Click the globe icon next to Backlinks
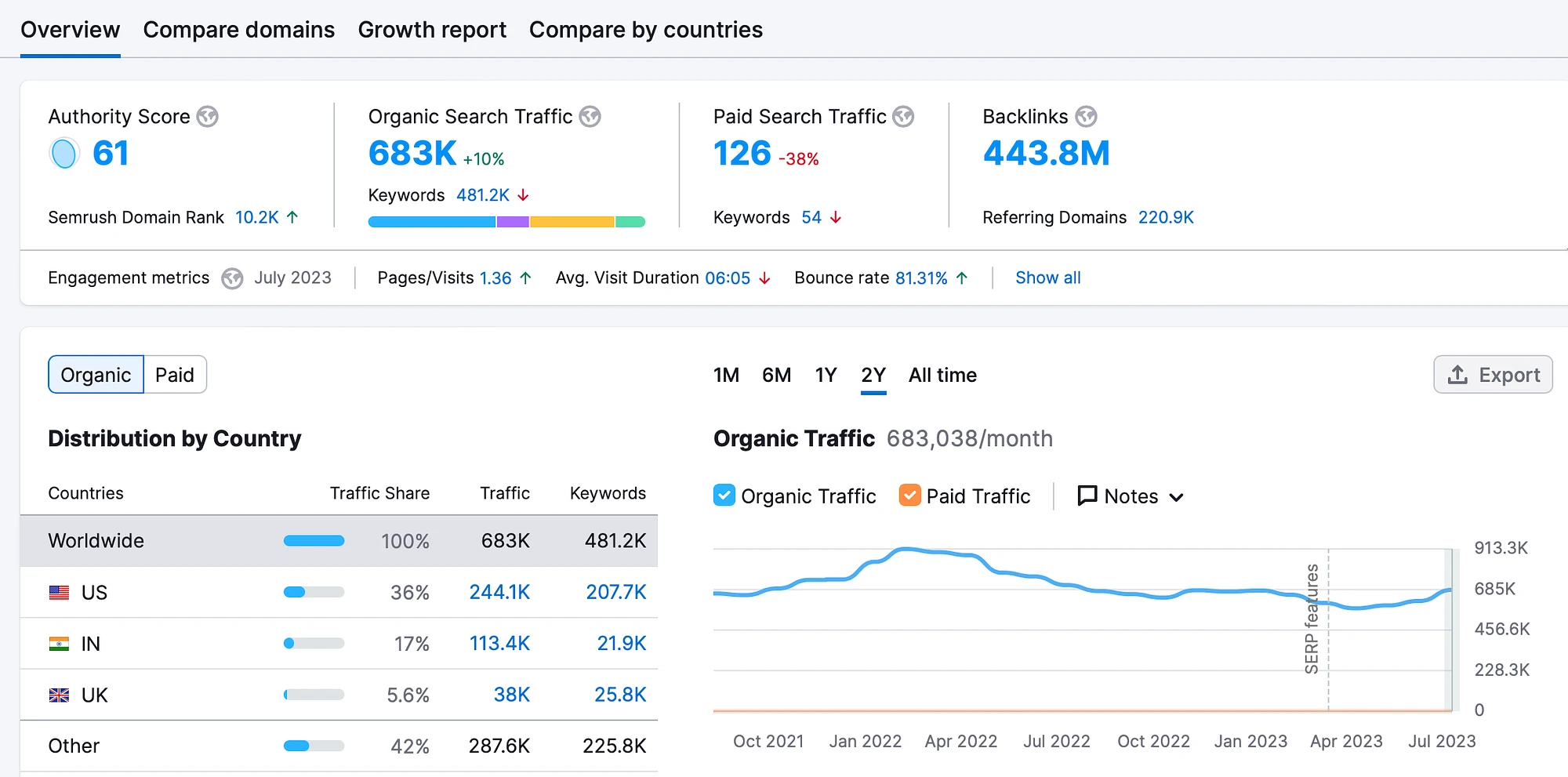Viewport: 1568px width, 777px height. coord(1086,117)
